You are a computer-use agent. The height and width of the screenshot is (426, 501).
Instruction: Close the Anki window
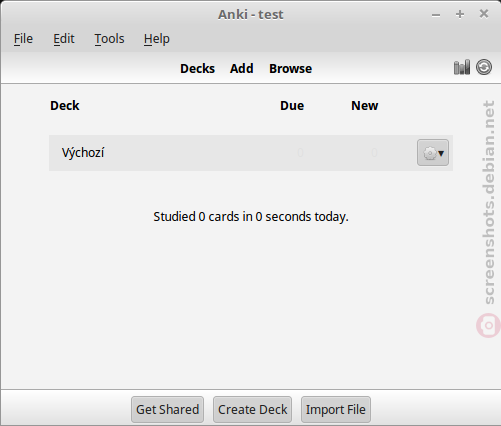click(484, 14)
